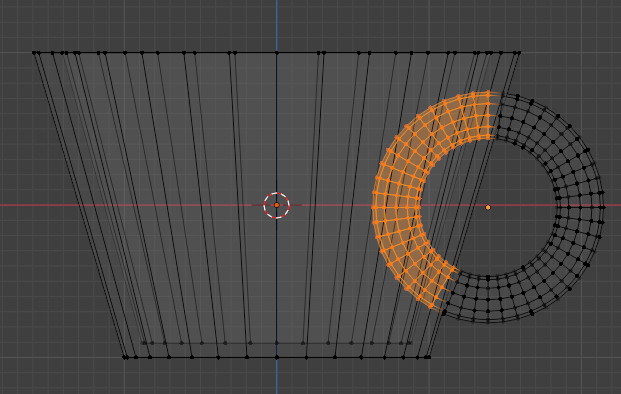Select the orange origin dot inside the handle ring

pos(488,207)
